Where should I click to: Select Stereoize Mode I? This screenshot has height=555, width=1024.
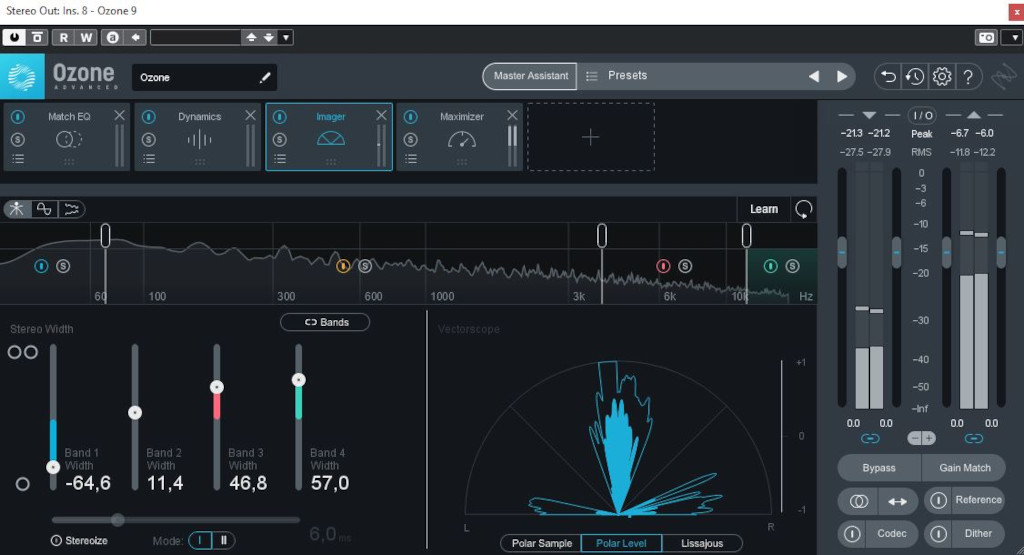click(x=200, y=541)
